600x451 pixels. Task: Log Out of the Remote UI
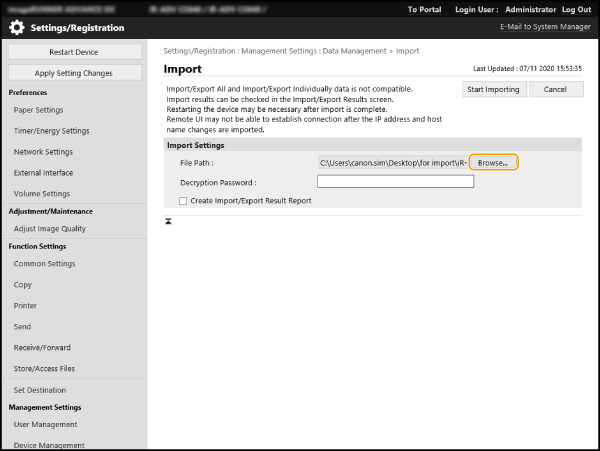575,9
